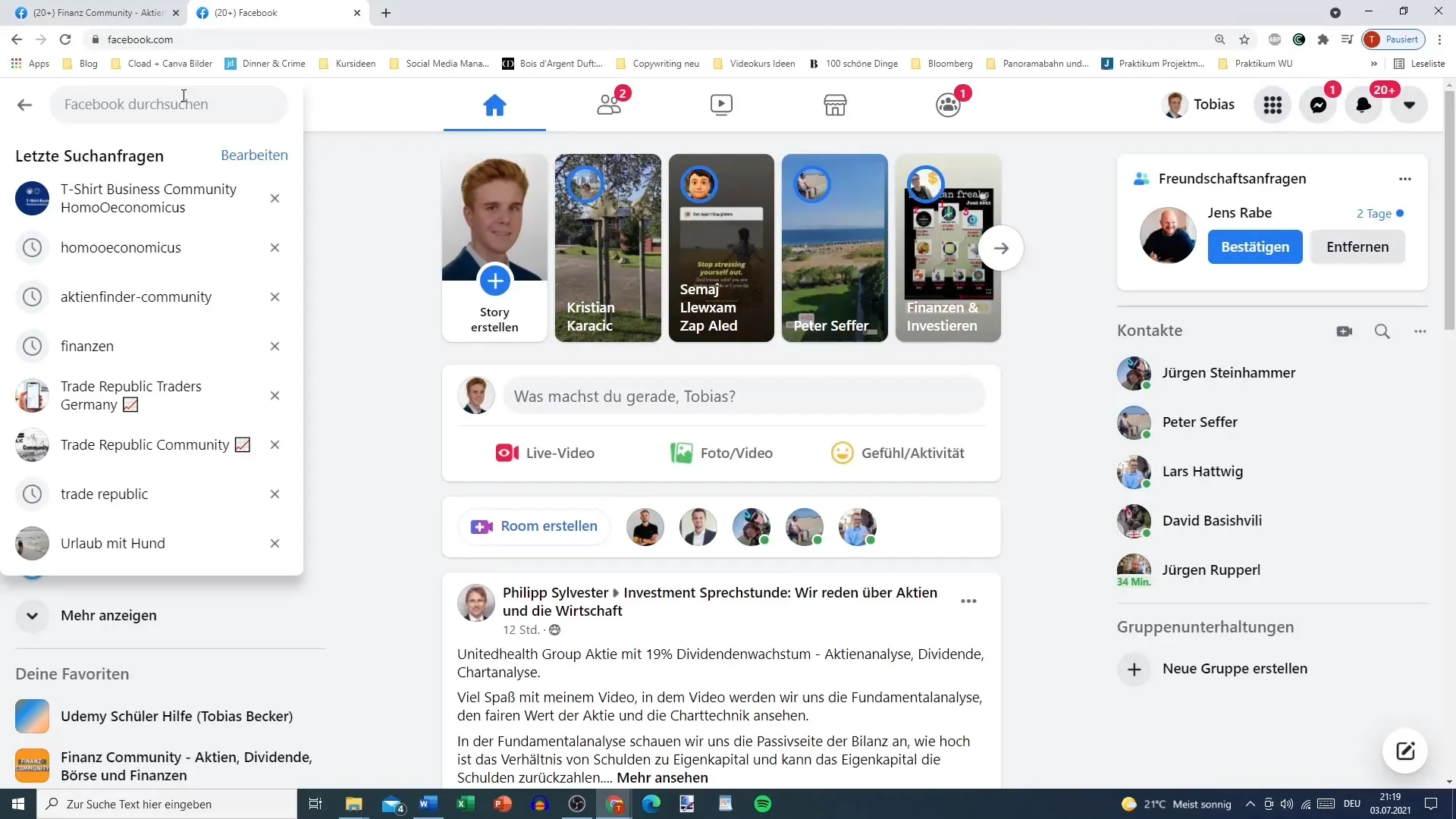The height and width of the screenshot is (819, 1456).
Task: Click the Spotify taskbar icon
Action: click(764, 804)
